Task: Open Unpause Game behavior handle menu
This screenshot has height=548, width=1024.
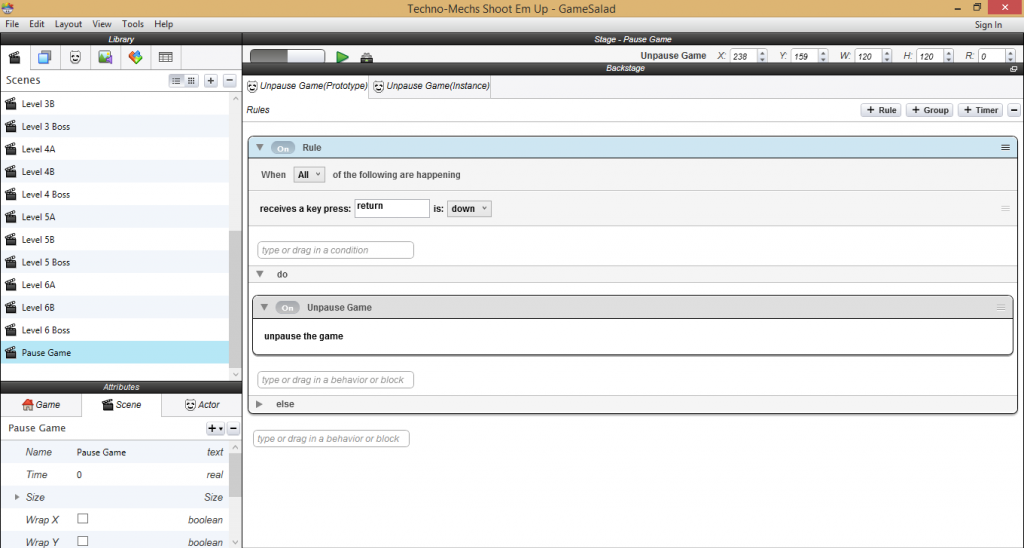Action: click(1000, 307)
